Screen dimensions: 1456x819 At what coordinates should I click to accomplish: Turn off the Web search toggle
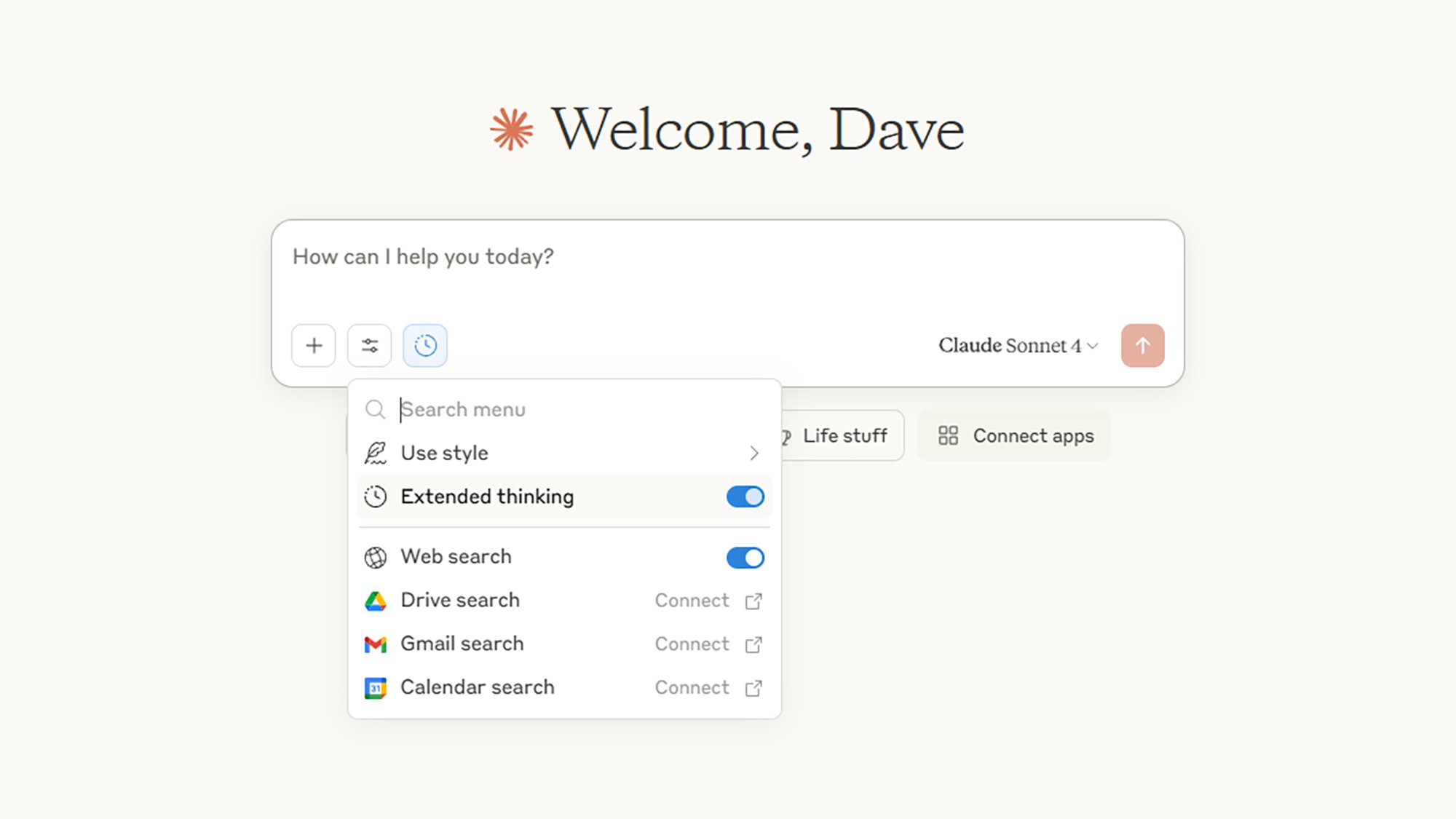(745, 558)
